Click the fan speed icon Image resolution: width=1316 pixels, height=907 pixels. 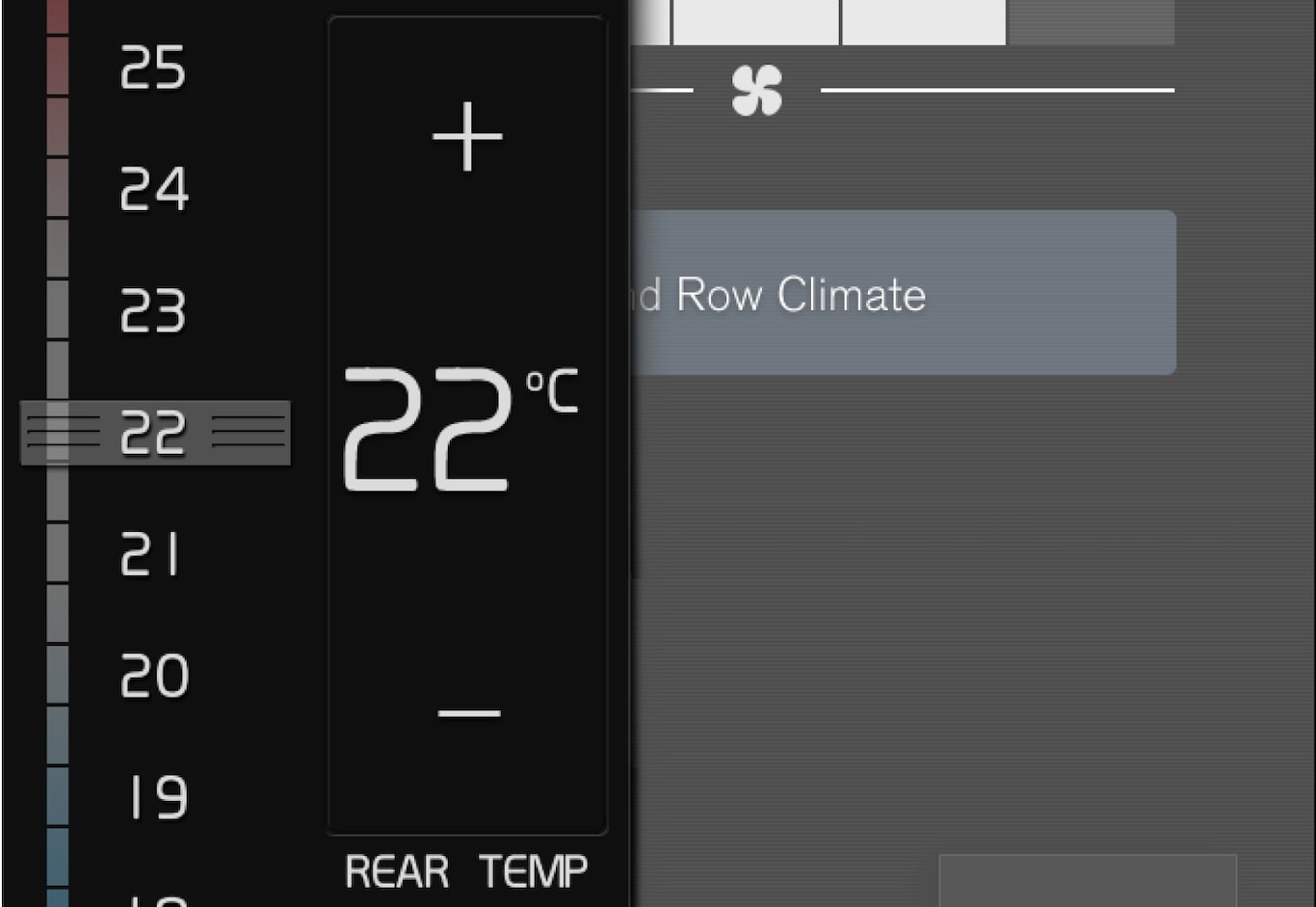click(x=756, y=91)
